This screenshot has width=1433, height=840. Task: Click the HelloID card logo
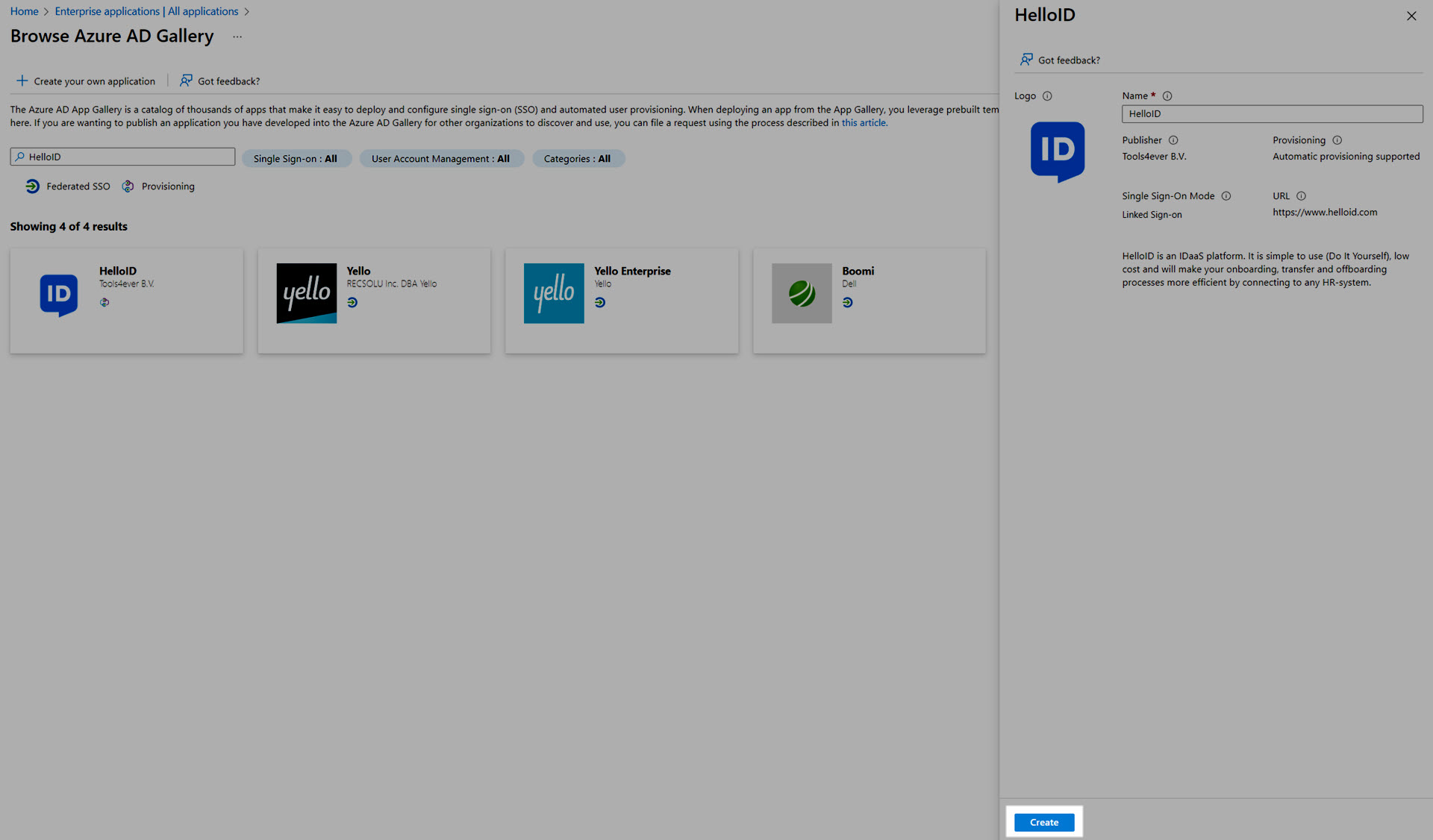(x=58, y=295)
